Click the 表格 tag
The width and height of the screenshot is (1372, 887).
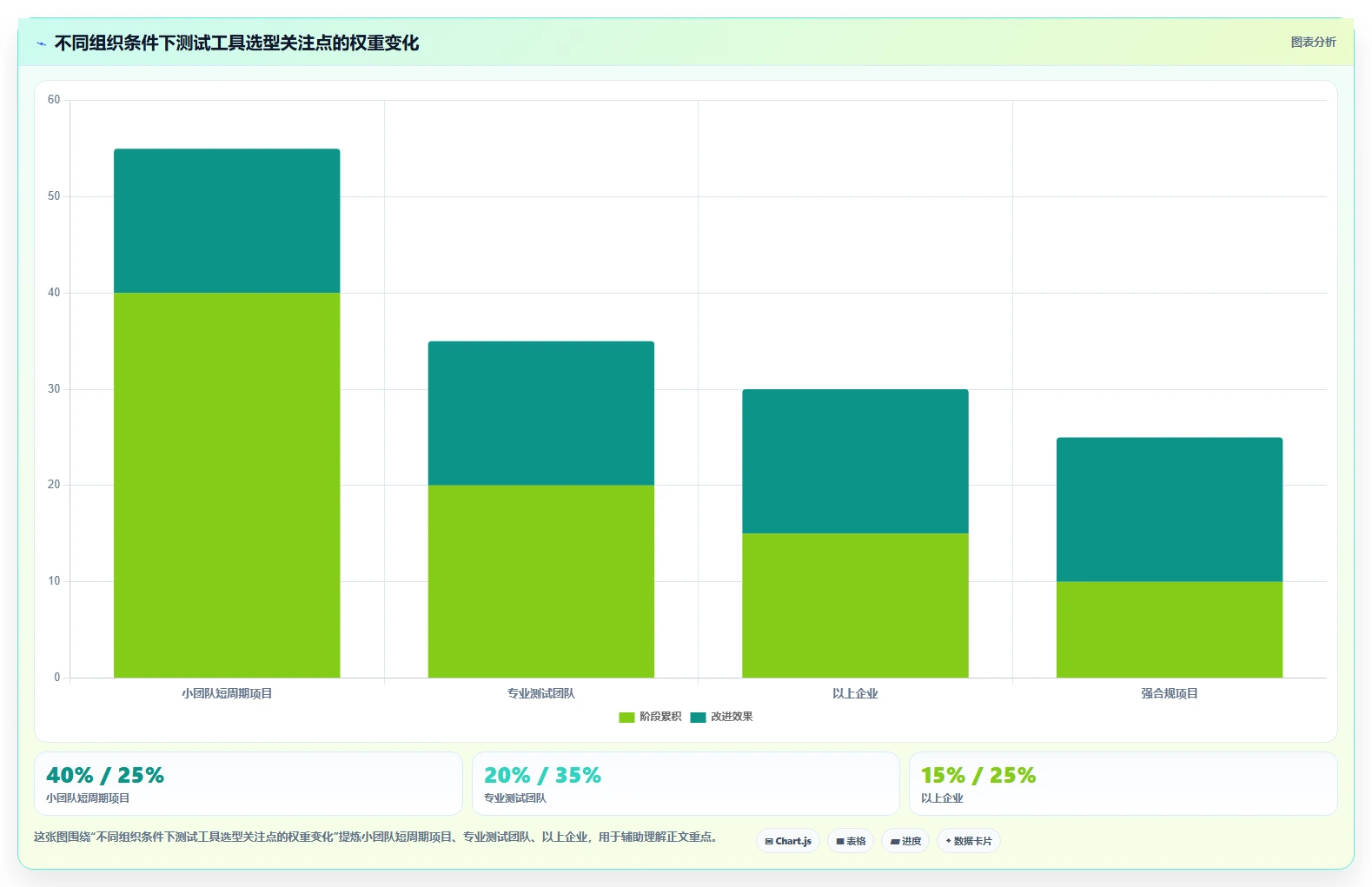tap(851, 841)
